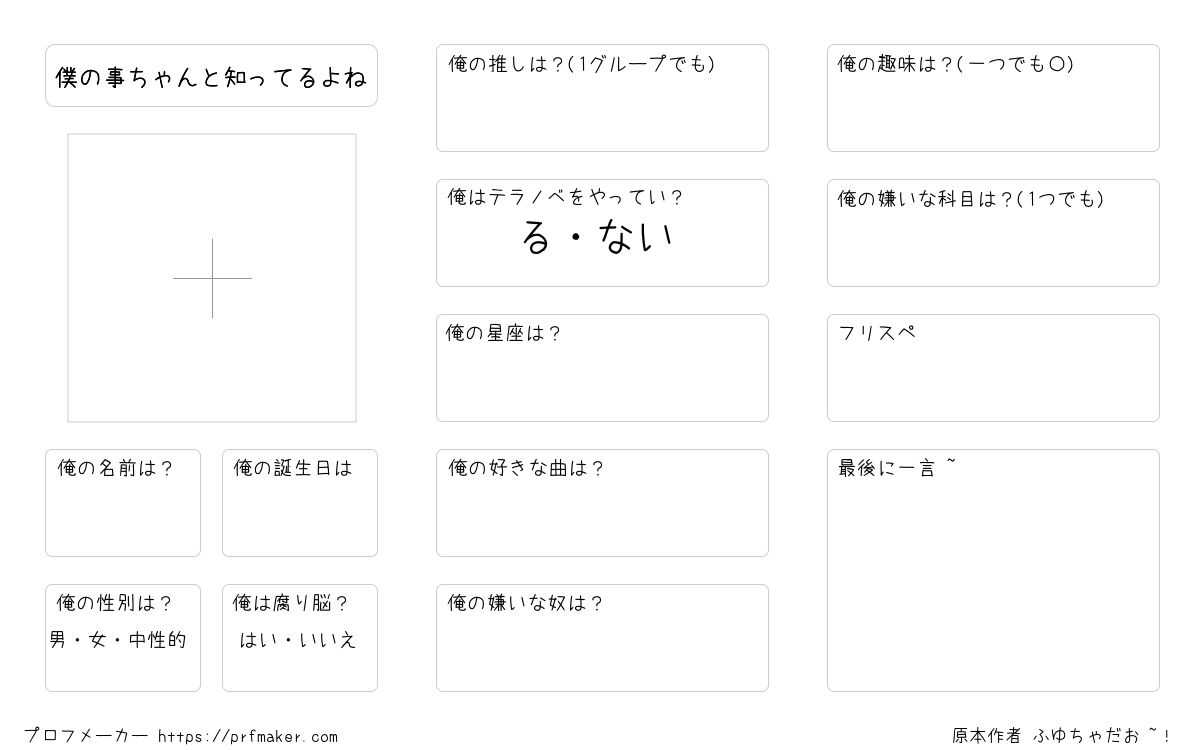Choose いいえ under 俺は腐り脳?

326,640
